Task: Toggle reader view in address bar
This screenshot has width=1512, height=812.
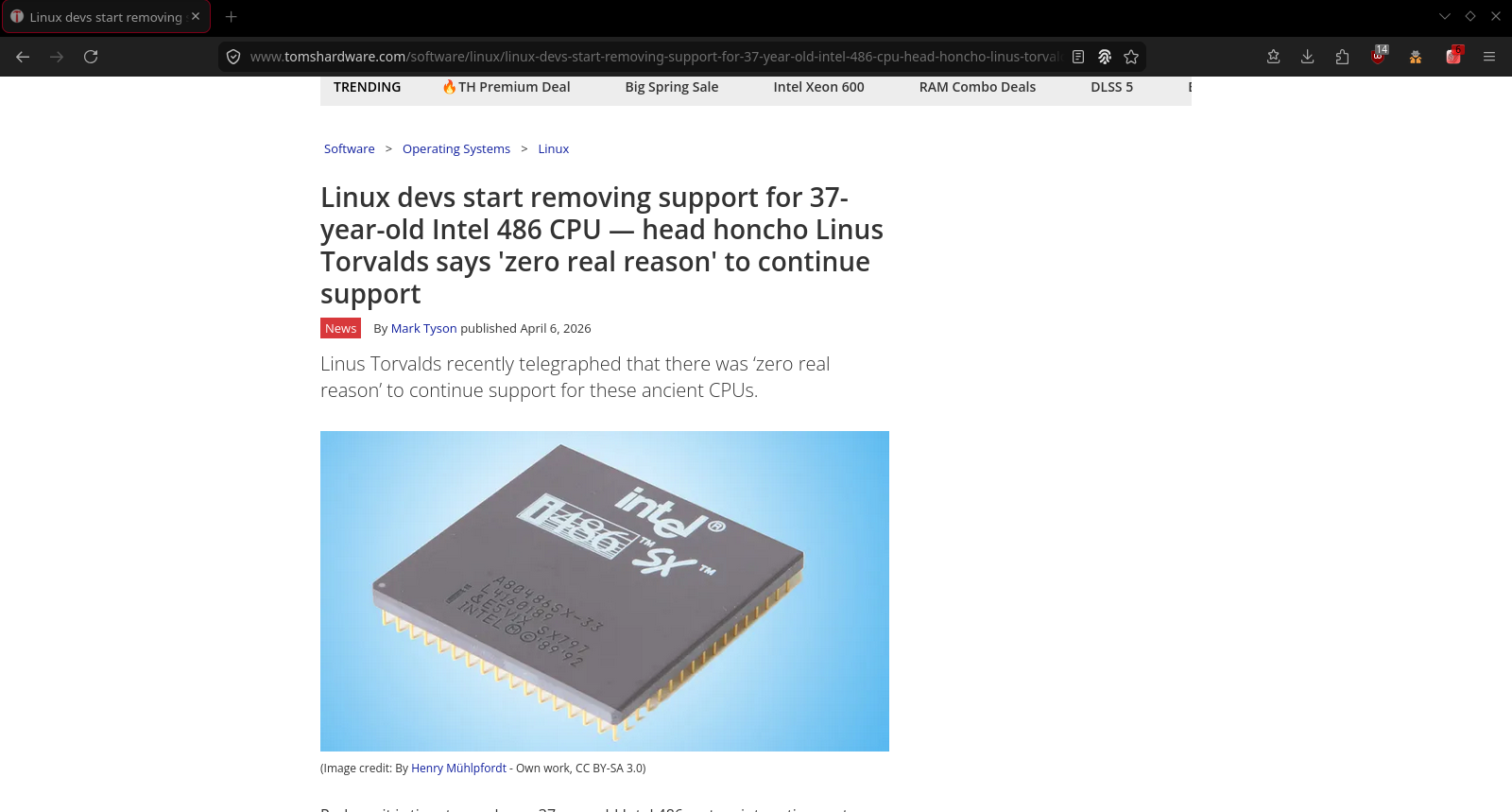Action: click(x=1078, y=57)
